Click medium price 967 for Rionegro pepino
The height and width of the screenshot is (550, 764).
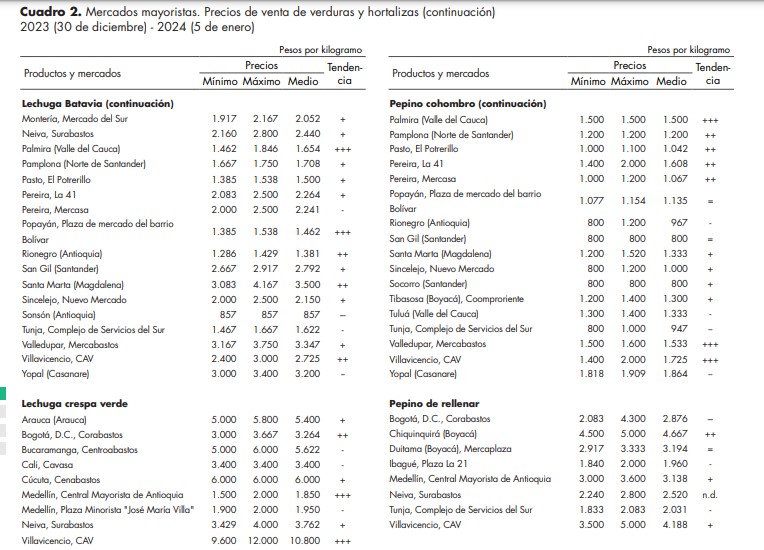coord(679,223)
